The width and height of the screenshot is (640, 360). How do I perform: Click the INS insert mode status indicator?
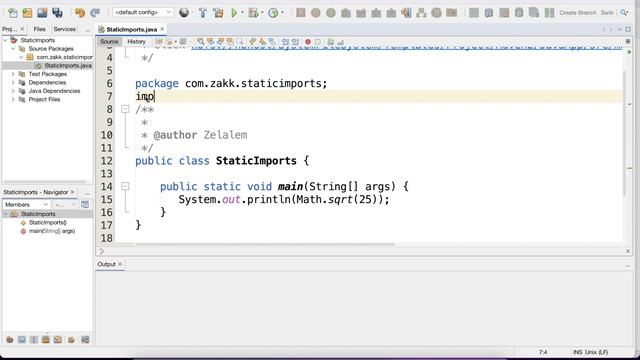pos(578,352)
